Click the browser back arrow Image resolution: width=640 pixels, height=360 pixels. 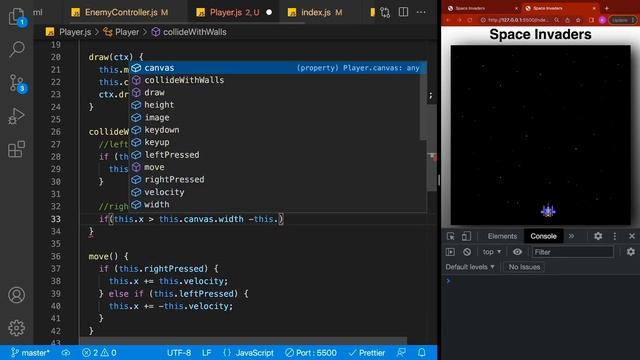(448, 20)
